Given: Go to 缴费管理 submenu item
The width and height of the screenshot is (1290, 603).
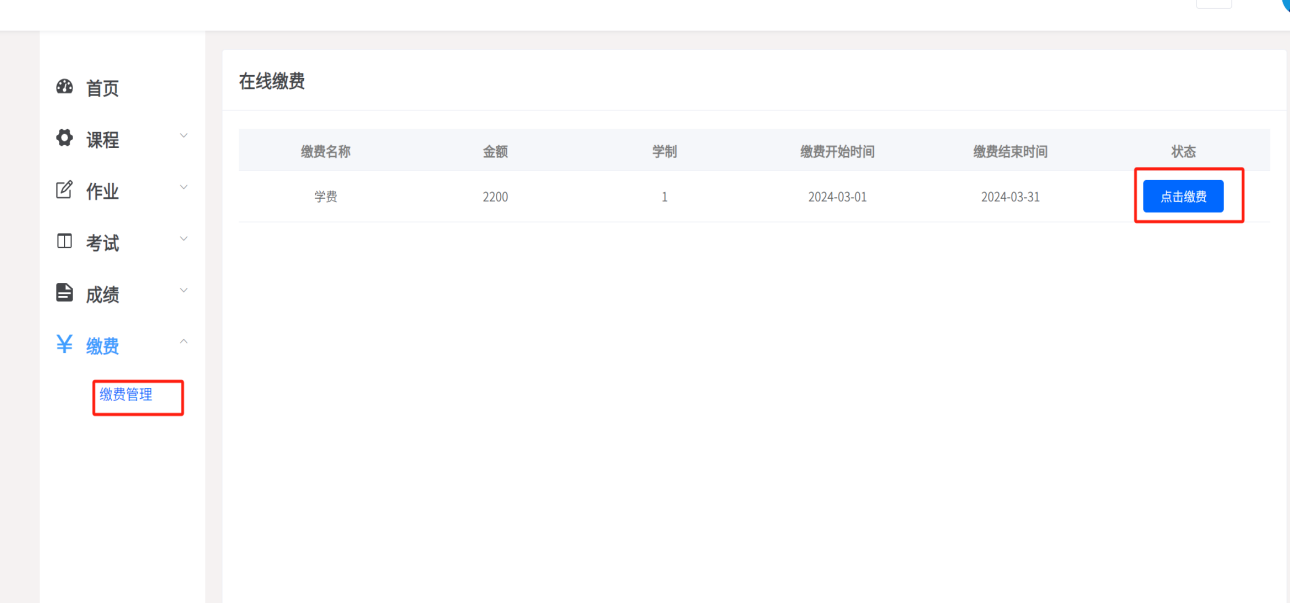Looking at the screenshot, I should click(126, 395).
